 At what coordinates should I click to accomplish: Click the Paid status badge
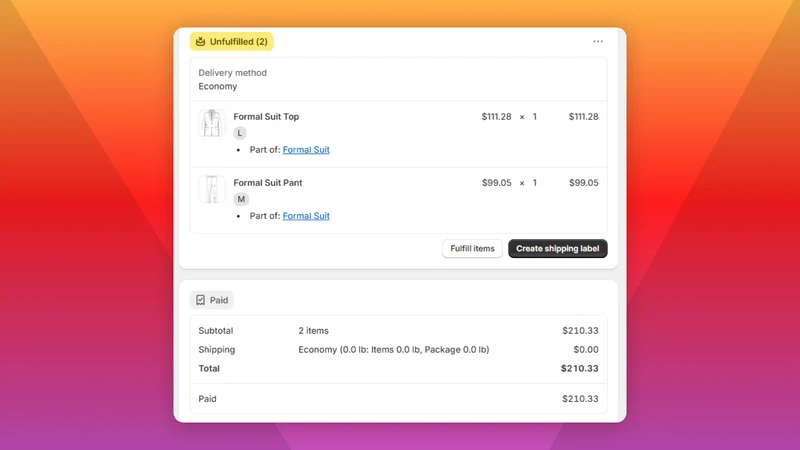click(x=212, y=300)
